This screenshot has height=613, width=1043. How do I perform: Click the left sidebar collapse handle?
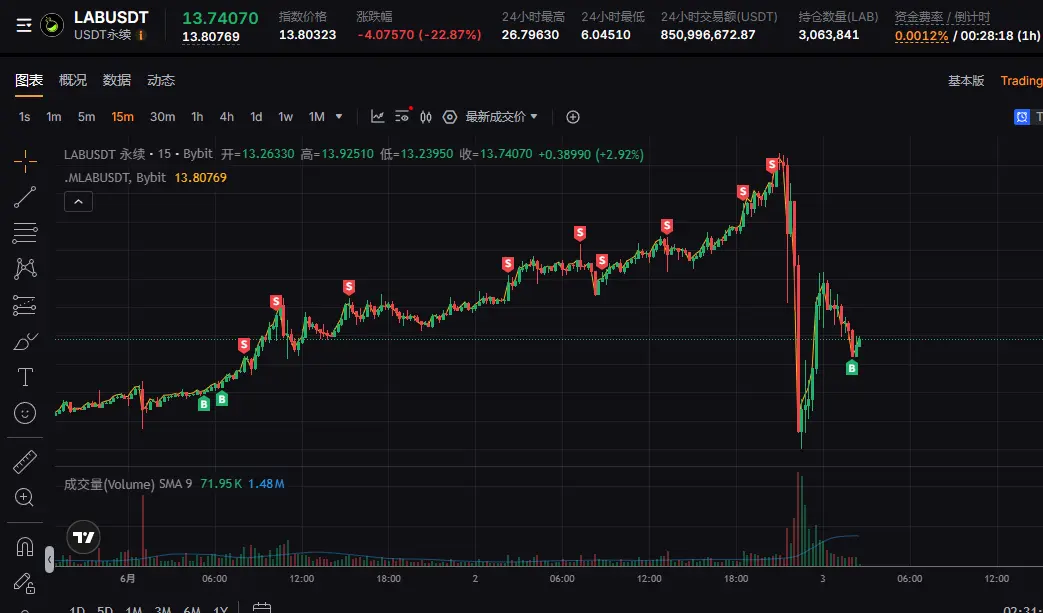click(x=49, y=560)
